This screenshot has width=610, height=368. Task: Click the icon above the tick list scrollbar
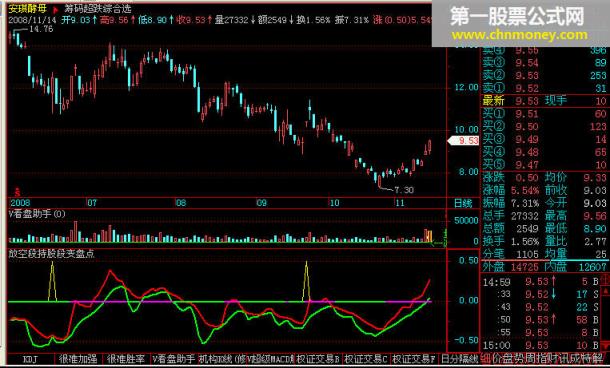tap(606, 279)
